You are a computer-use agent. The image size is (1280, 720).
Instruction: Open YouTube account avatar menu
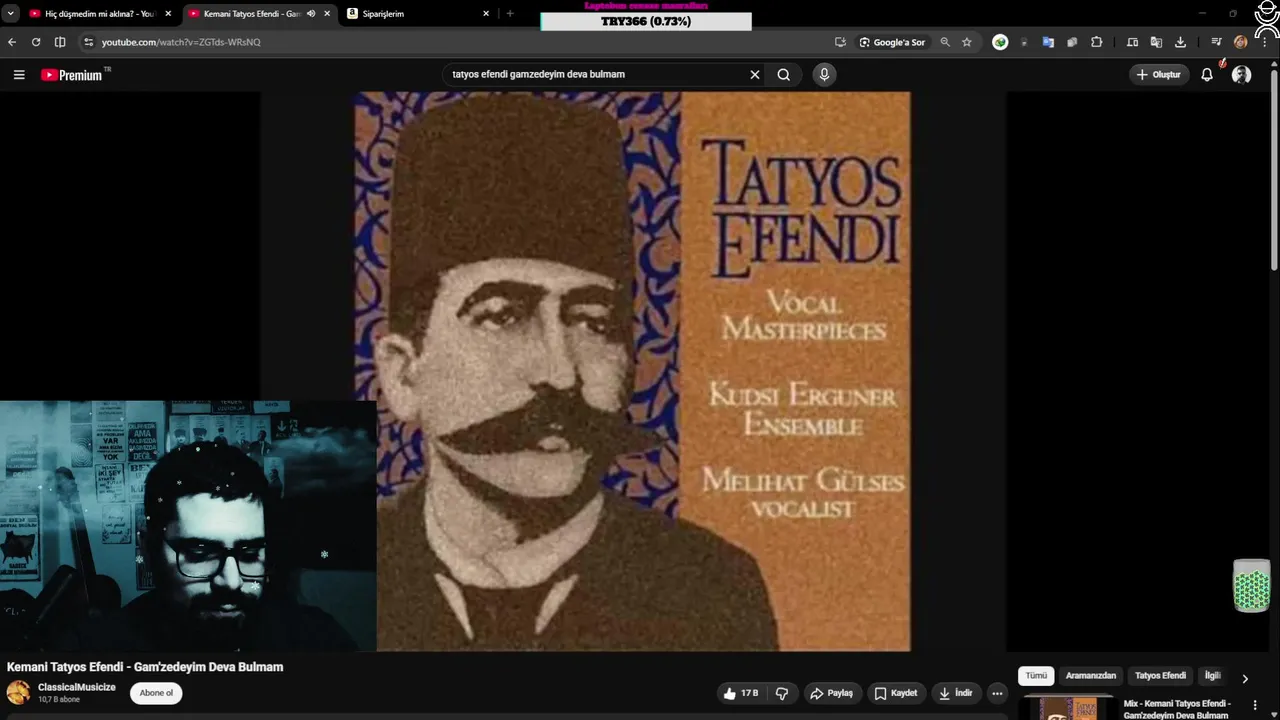click(1242, 75)
